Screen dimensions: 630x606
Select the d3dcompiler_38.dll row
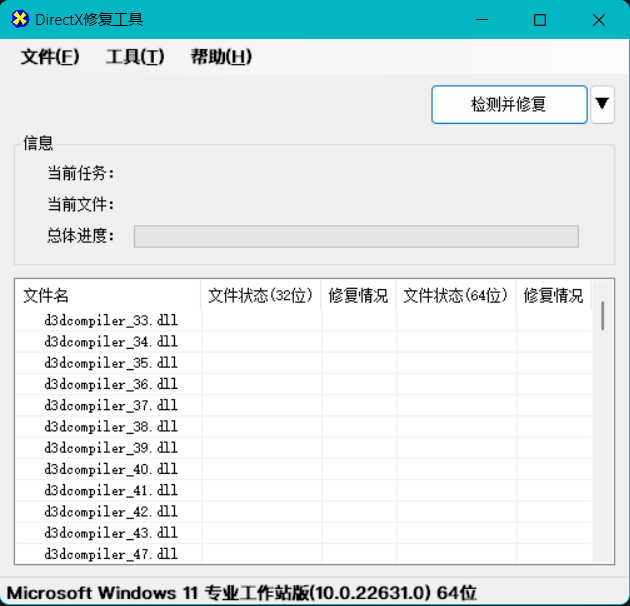click(304, 427)
